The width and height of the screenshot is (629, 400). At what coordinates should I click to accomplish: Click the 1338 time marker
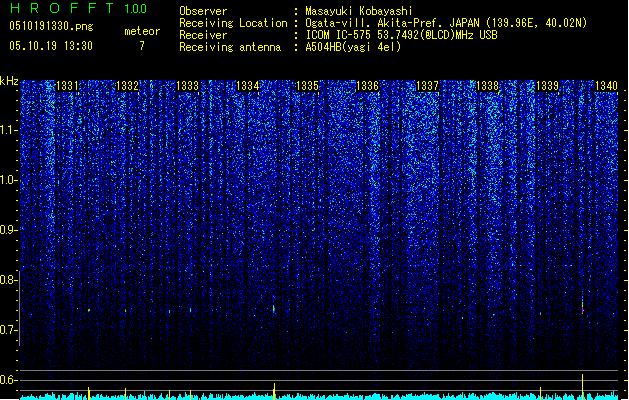click(x=487, y=86)
